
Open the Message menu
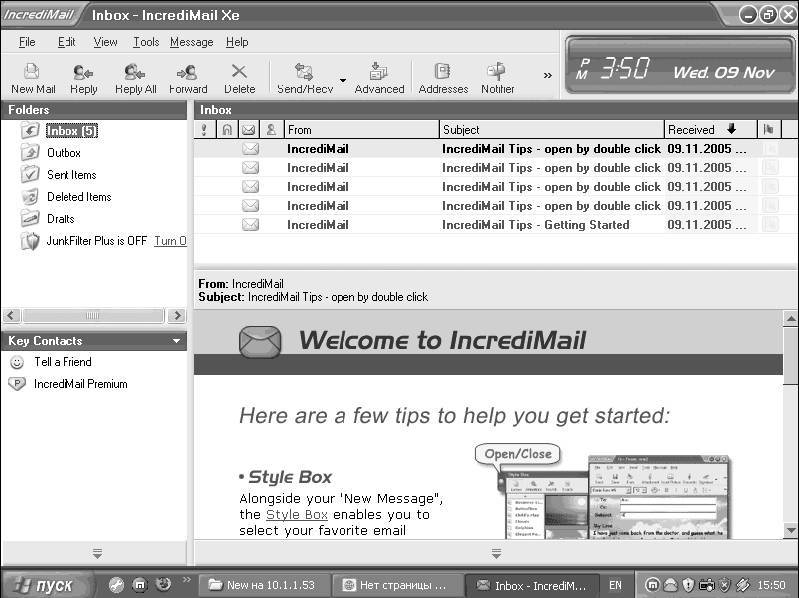(192, 42)
